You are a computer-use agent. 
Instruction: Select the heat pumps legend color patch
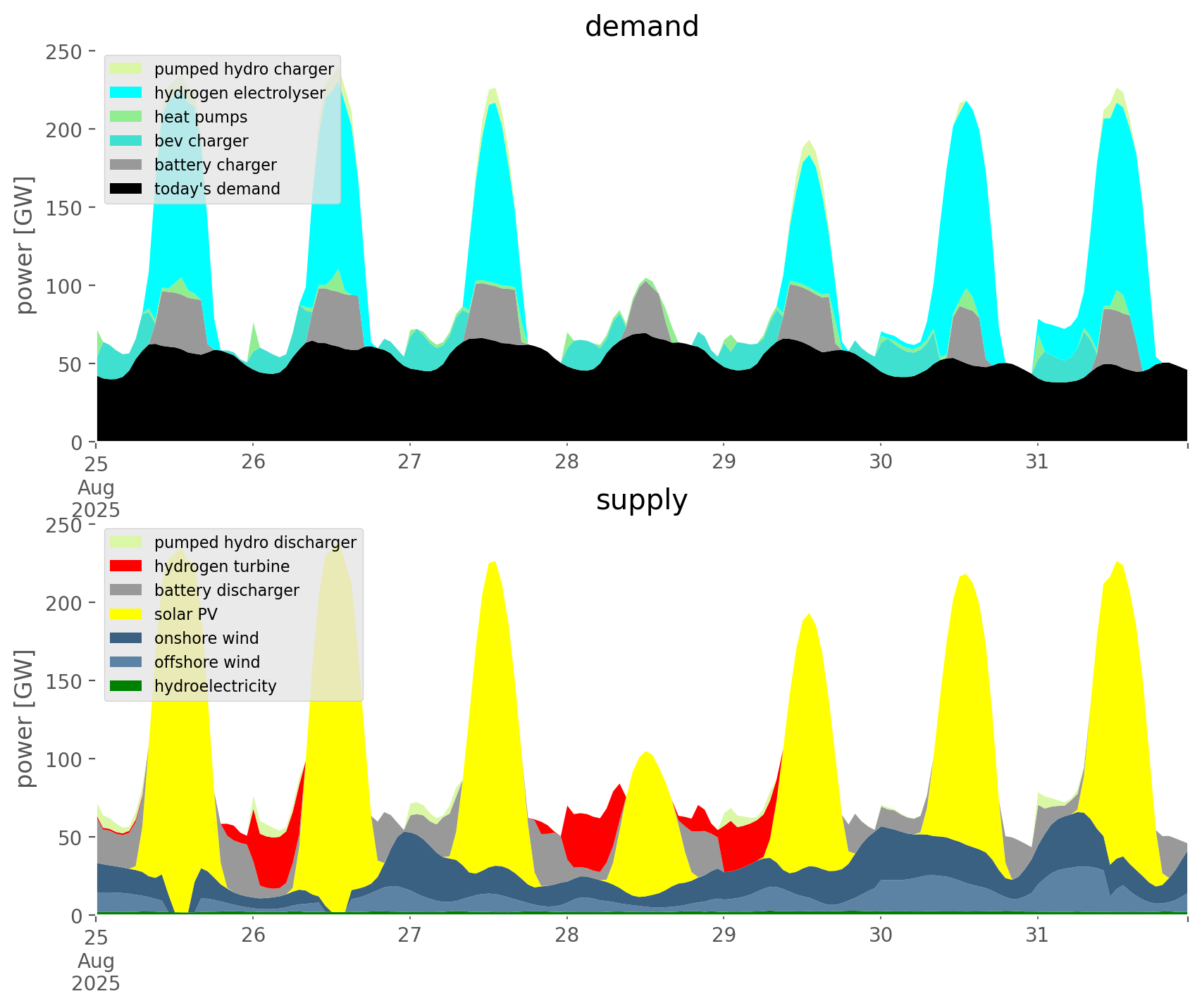(127, 117)
